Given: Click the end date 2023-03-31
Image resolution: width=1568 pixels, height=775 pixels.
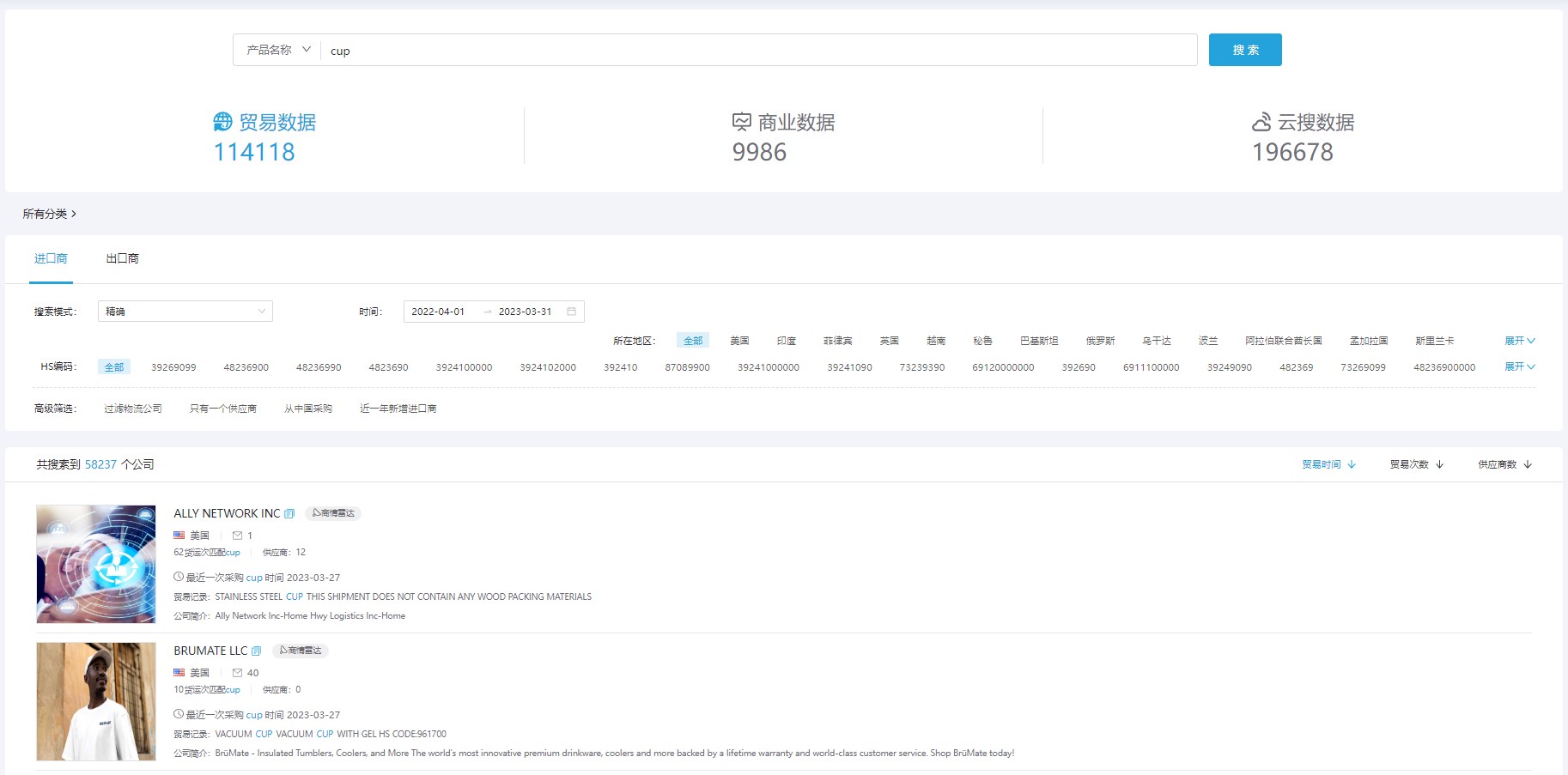Looking at the screenshot, I should click(x=525, y=312).
